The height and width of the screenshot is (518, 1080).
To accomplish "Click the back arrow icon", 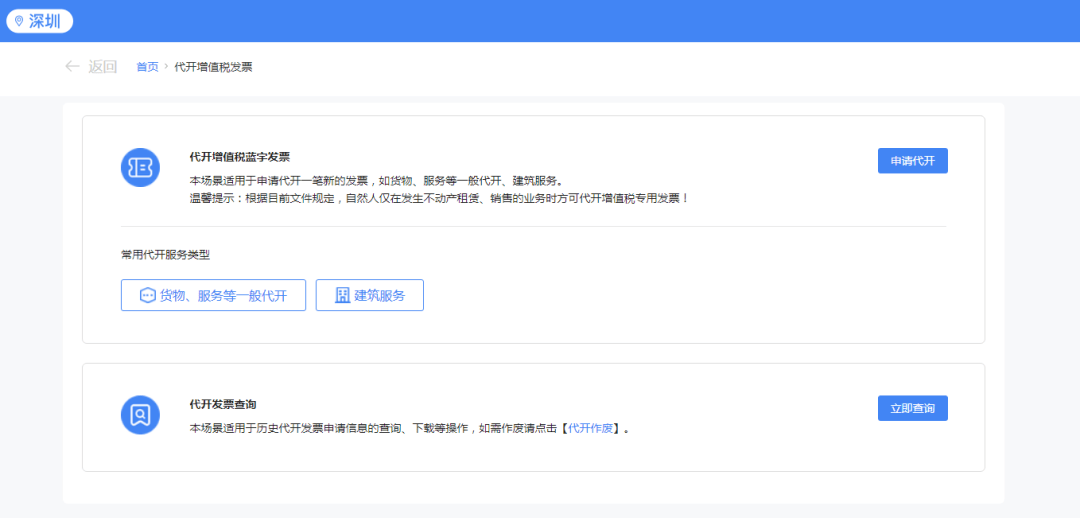I will pos(72,66).
